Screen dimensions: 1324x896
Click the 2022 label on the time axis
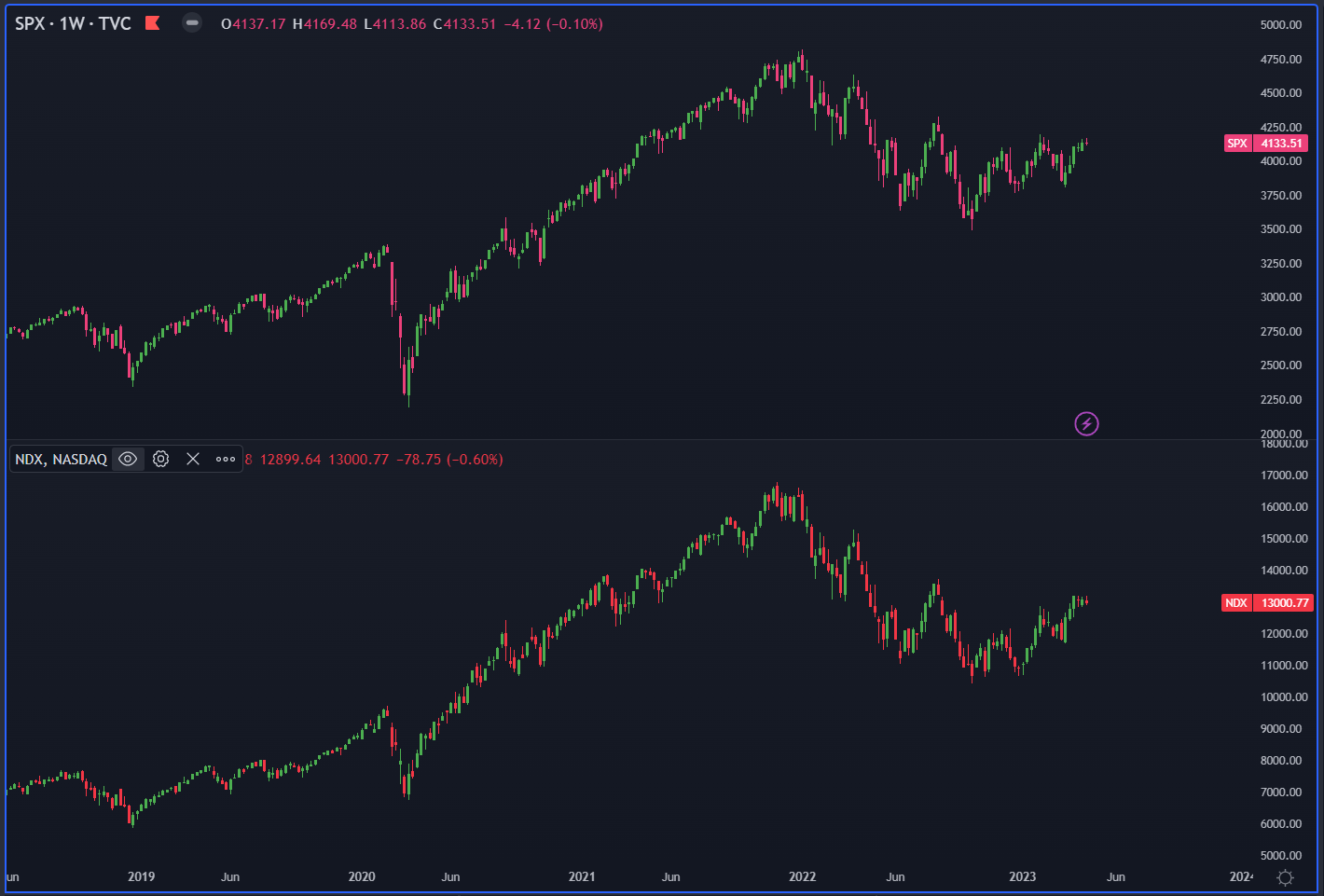[x=802, y=876]
